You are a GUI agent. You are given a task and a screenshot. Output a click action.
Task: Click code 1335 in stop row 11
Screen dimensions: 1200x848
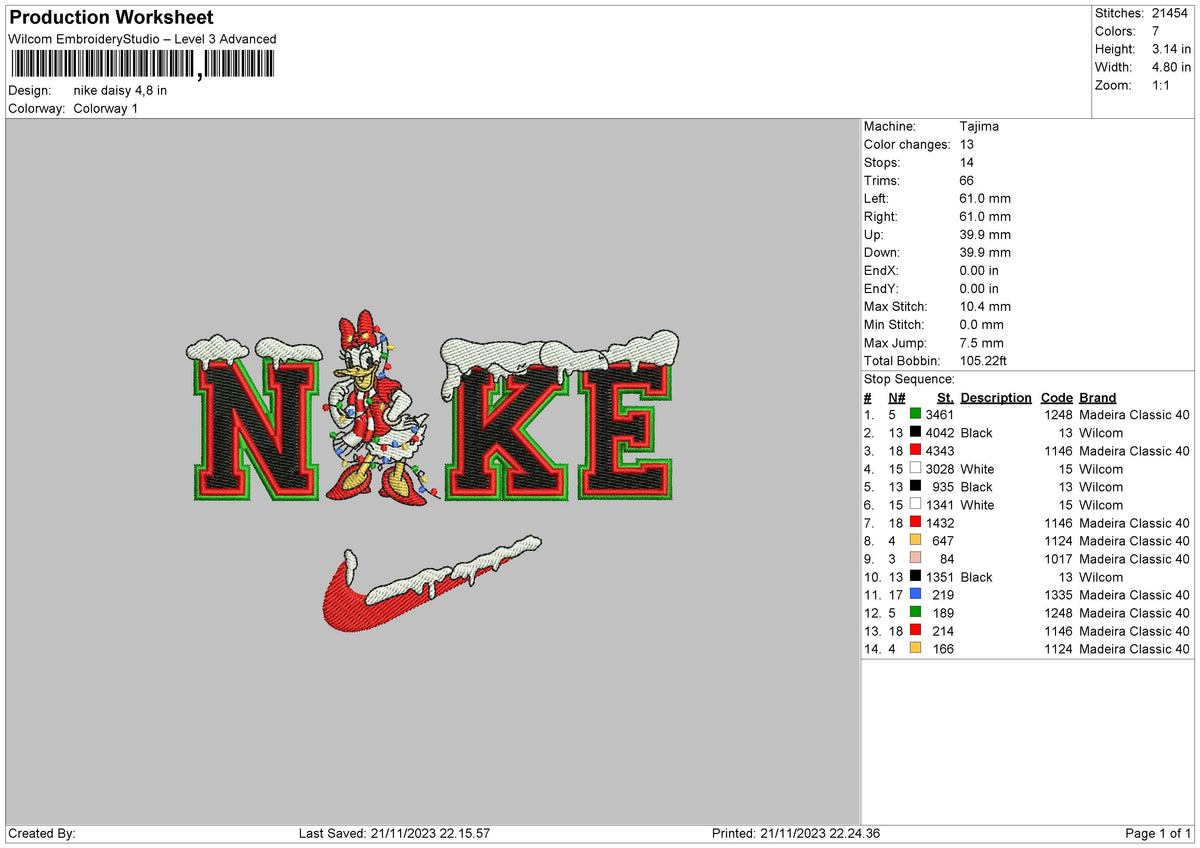click(x=1056, y=594)
